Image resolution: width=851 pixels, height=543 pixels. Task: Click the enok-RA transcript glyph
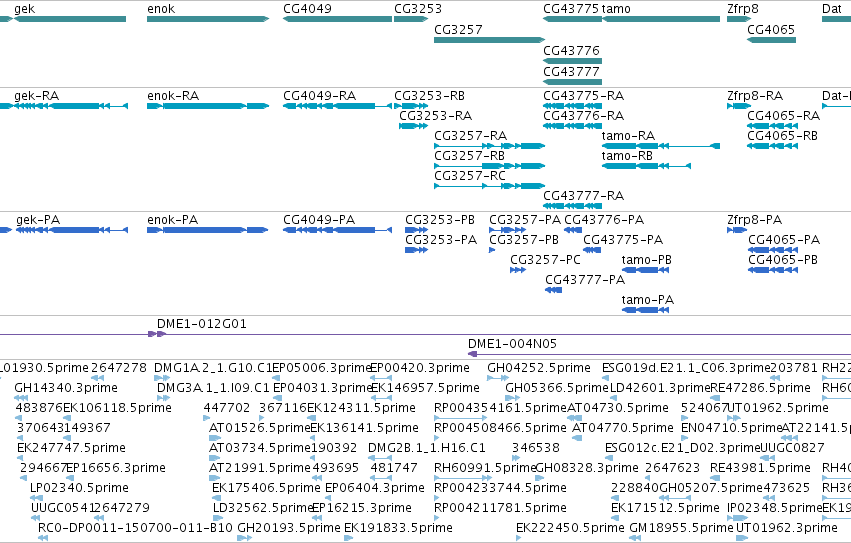click(208, 106)
